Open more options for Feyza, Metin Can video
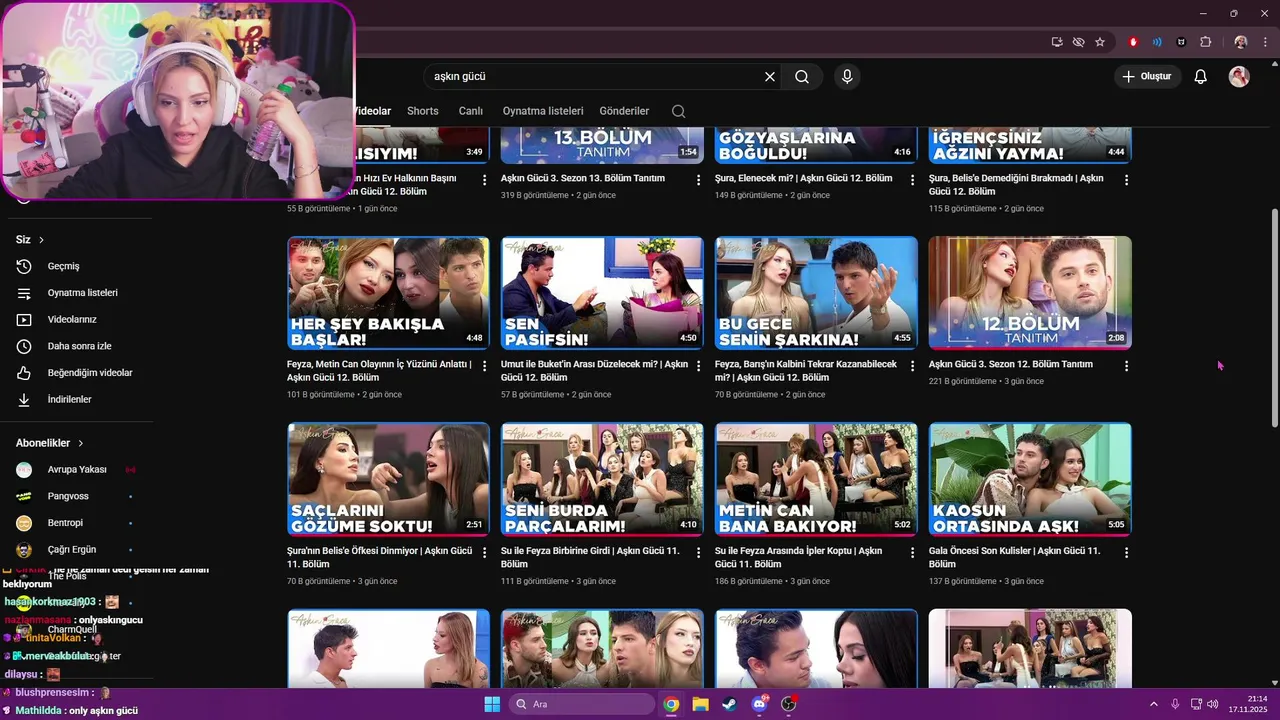1280x720 pixels. [x=485, y=366]
